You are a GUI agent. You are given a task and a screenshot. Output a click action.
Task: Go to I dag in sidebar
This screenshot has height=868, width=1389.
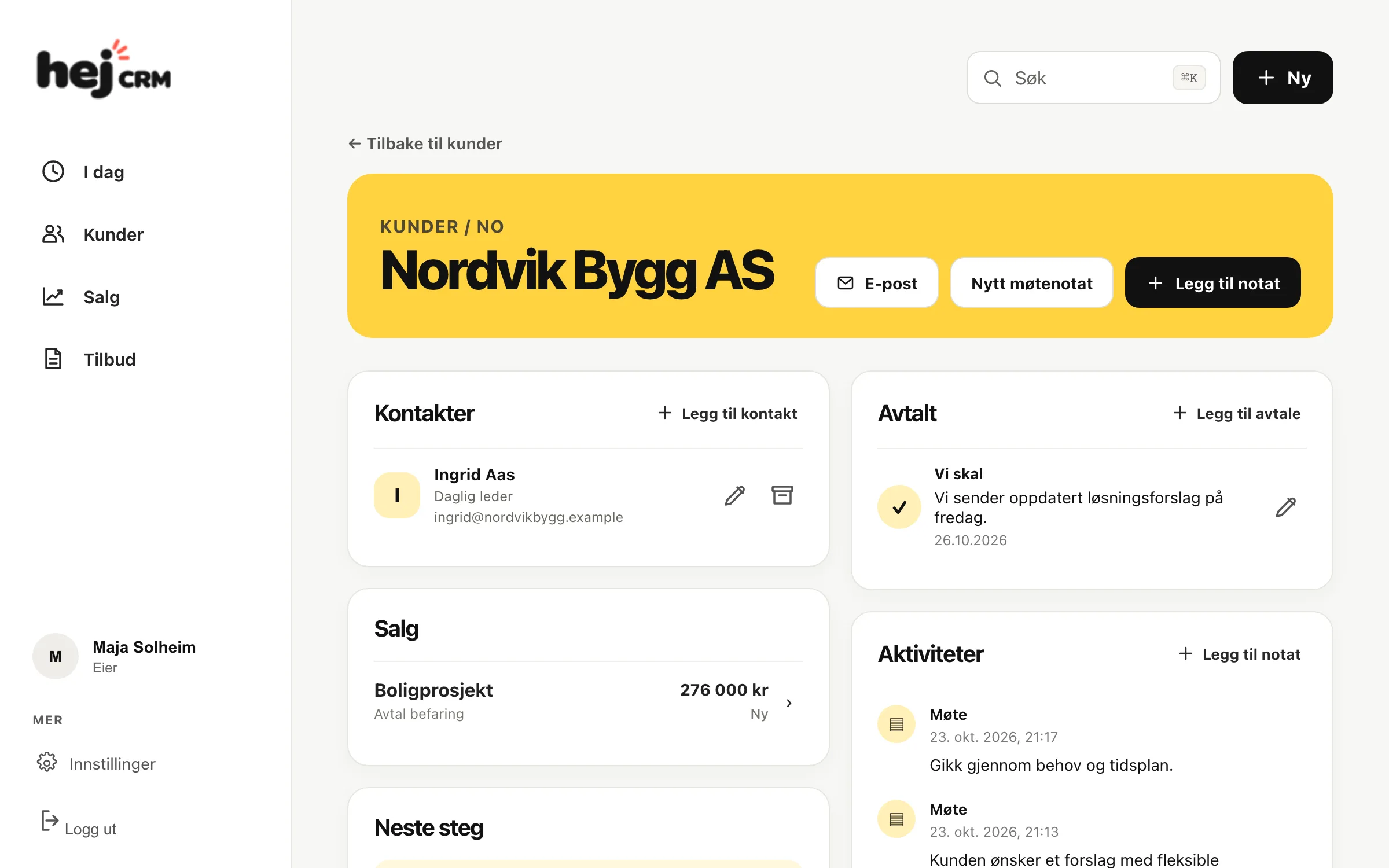(x=83, y=172)
